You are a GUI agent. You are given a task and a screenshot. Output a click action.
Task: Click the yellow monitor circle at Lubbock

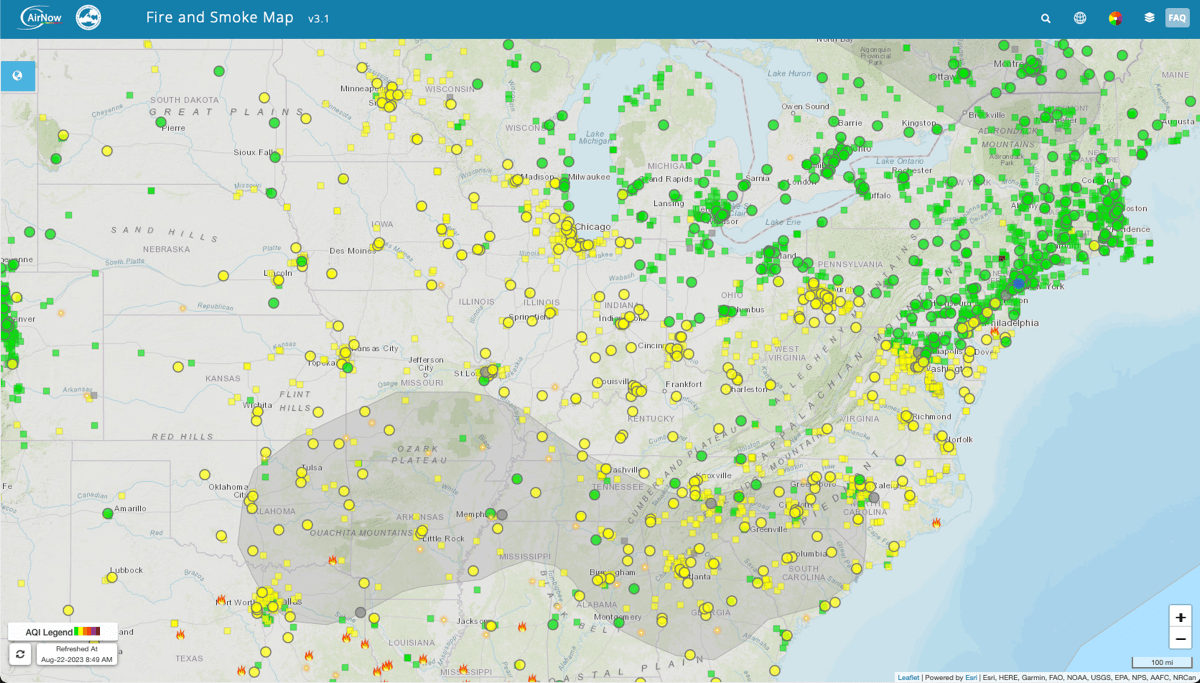click(x=112, y=578)
